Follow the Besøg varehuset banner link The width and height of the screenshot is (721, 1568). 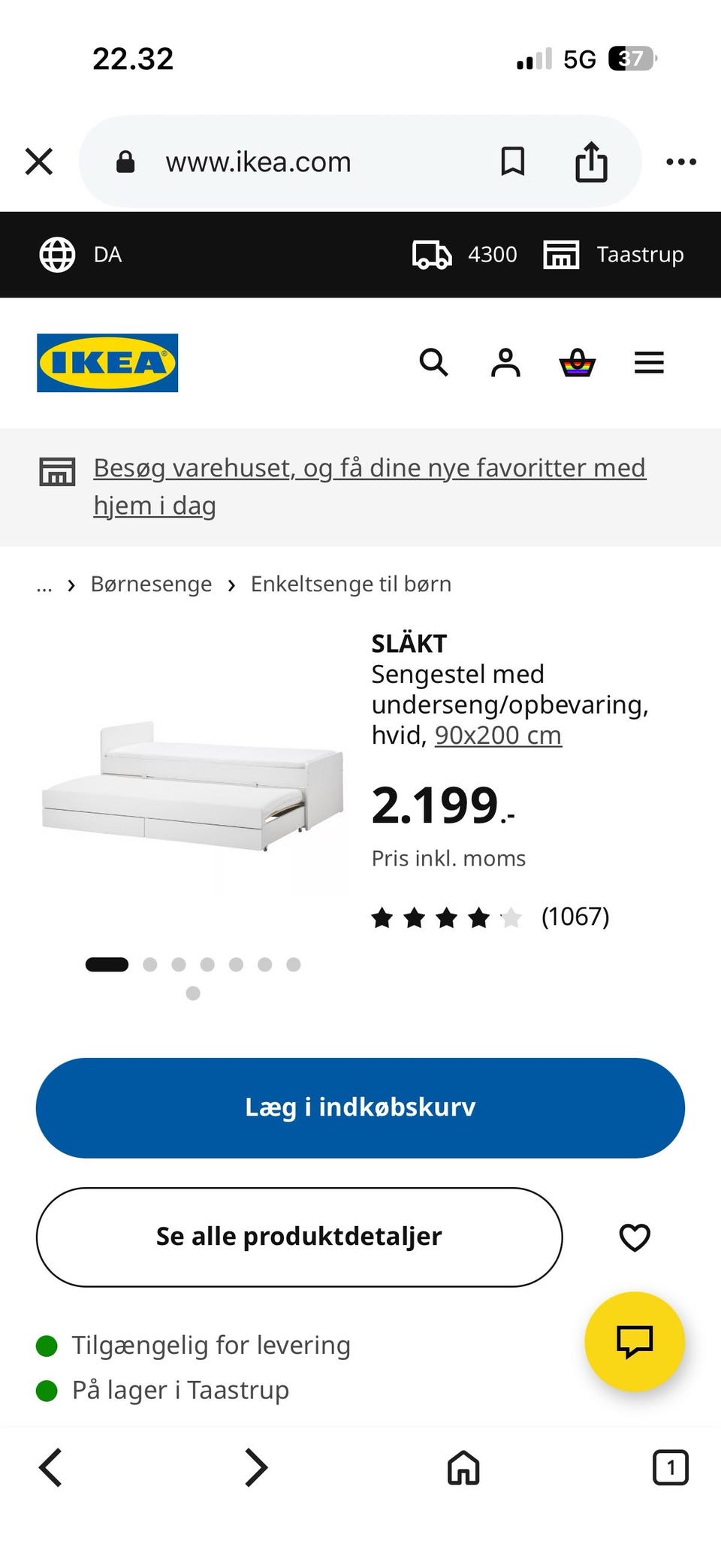pos(370,486)
